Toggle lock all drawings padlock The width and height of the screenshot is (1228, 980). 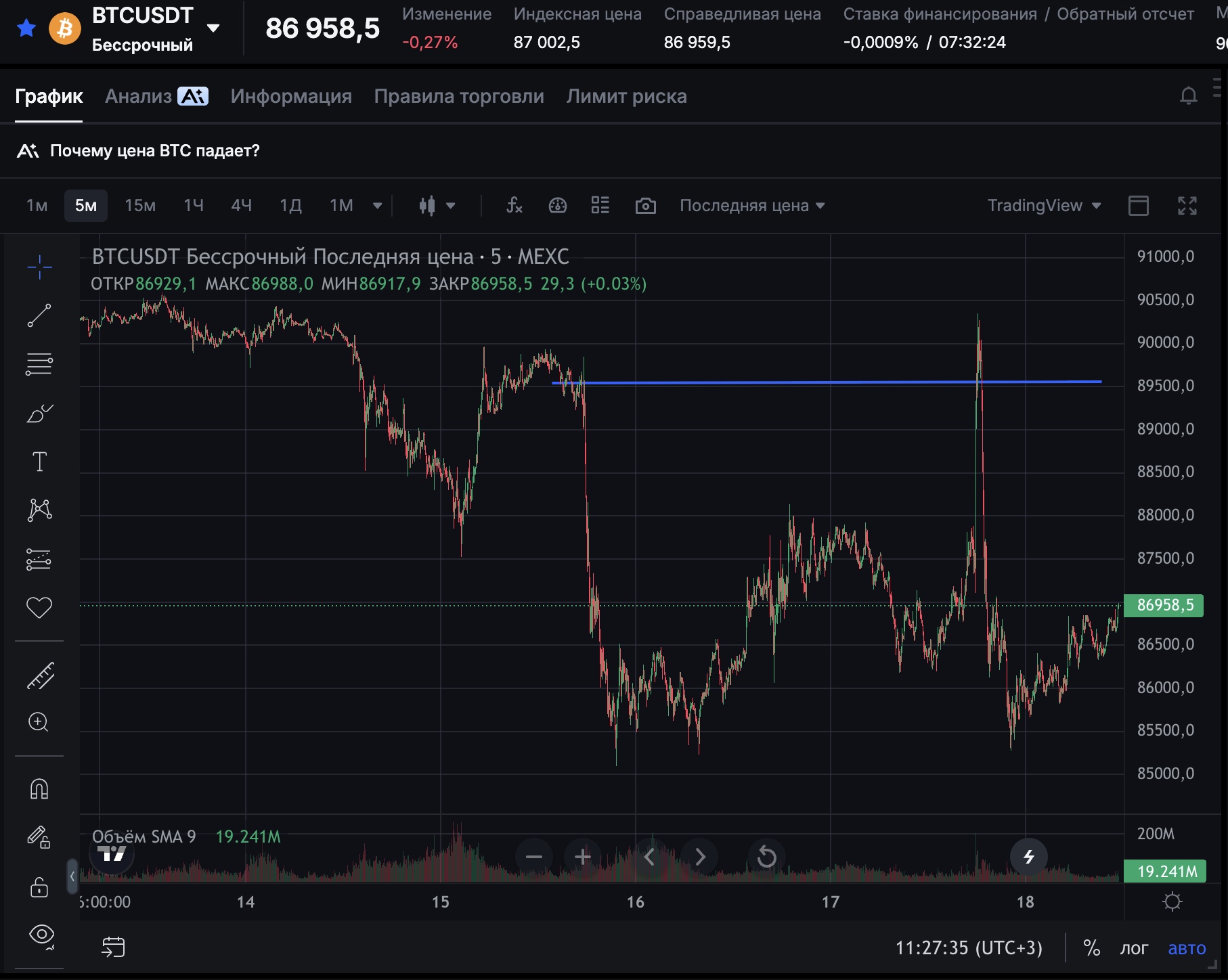[x=39, y=887]
